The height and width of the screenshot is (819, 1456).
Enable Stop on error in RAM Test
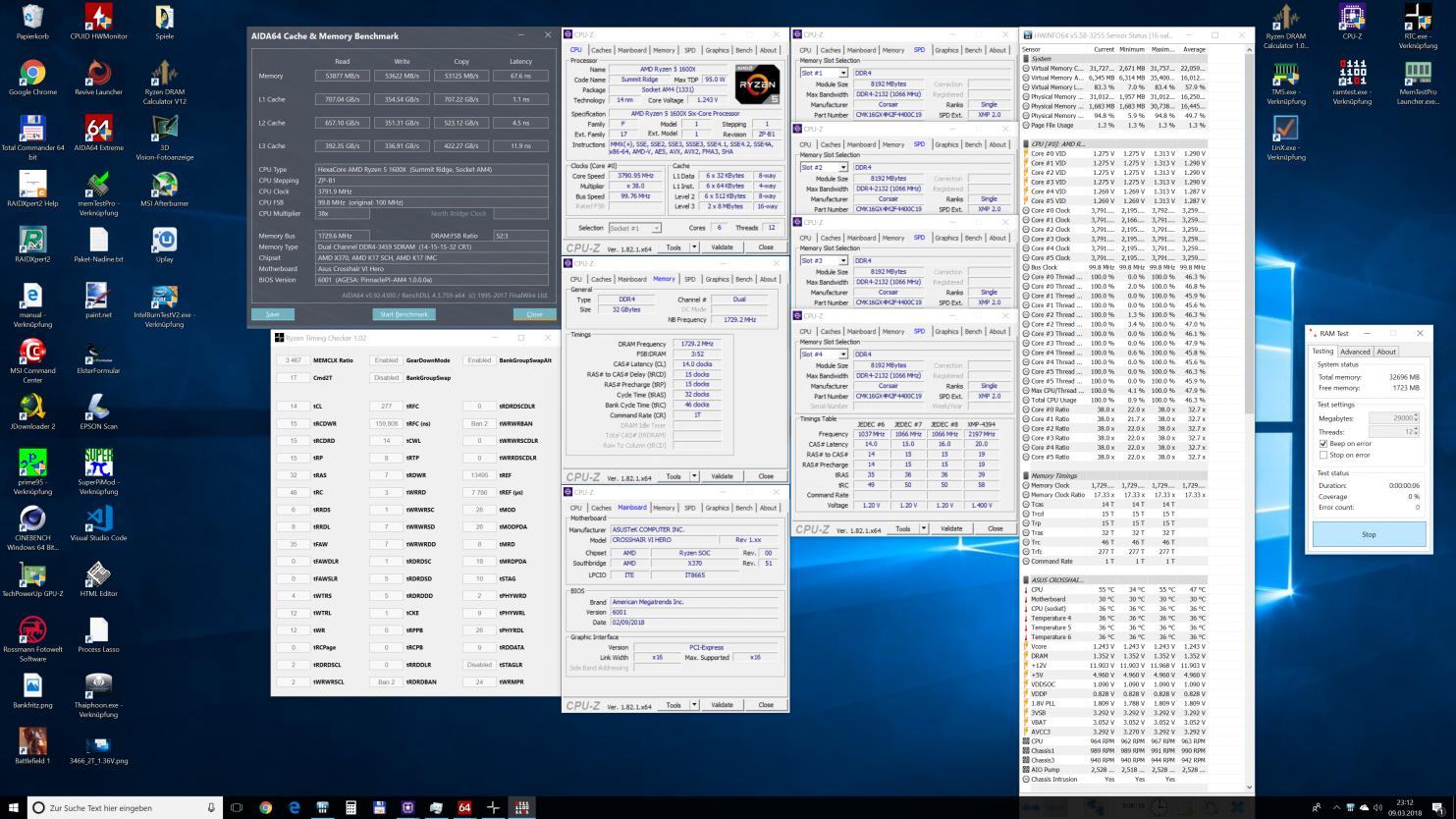(x=1323, y=455)
